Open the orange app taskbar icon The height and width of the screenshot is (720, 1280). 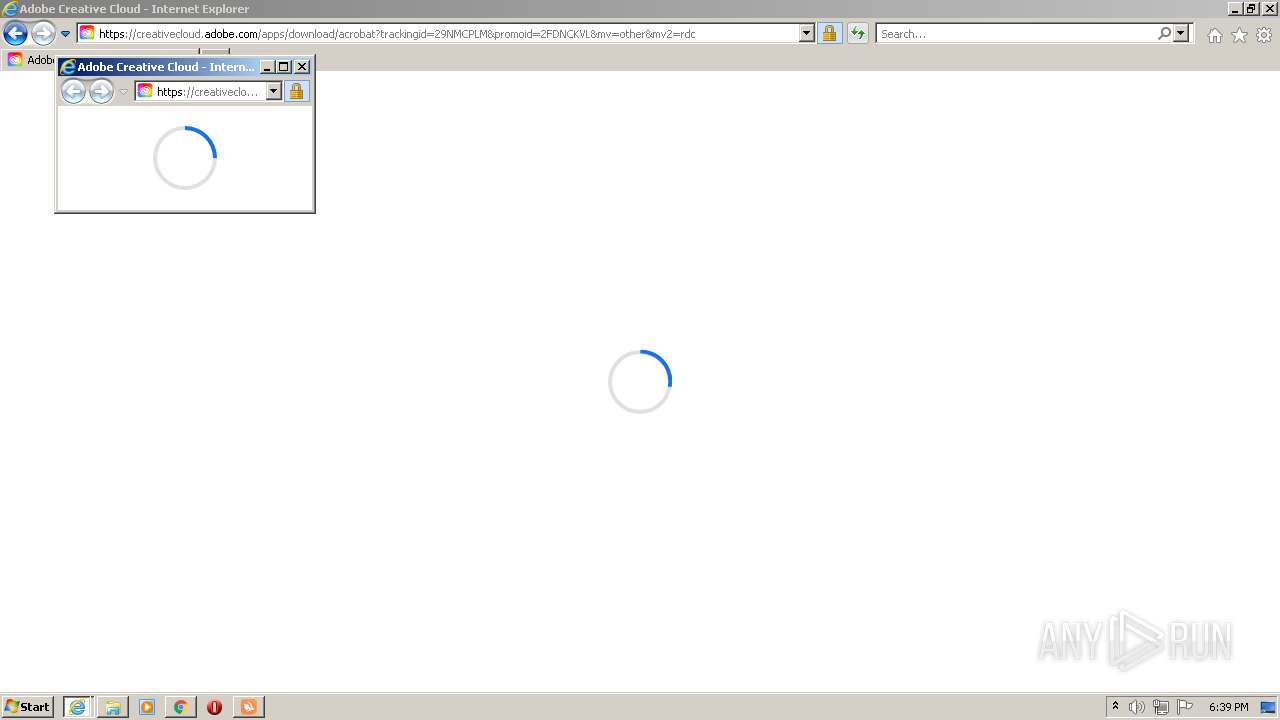coord(248,707)
